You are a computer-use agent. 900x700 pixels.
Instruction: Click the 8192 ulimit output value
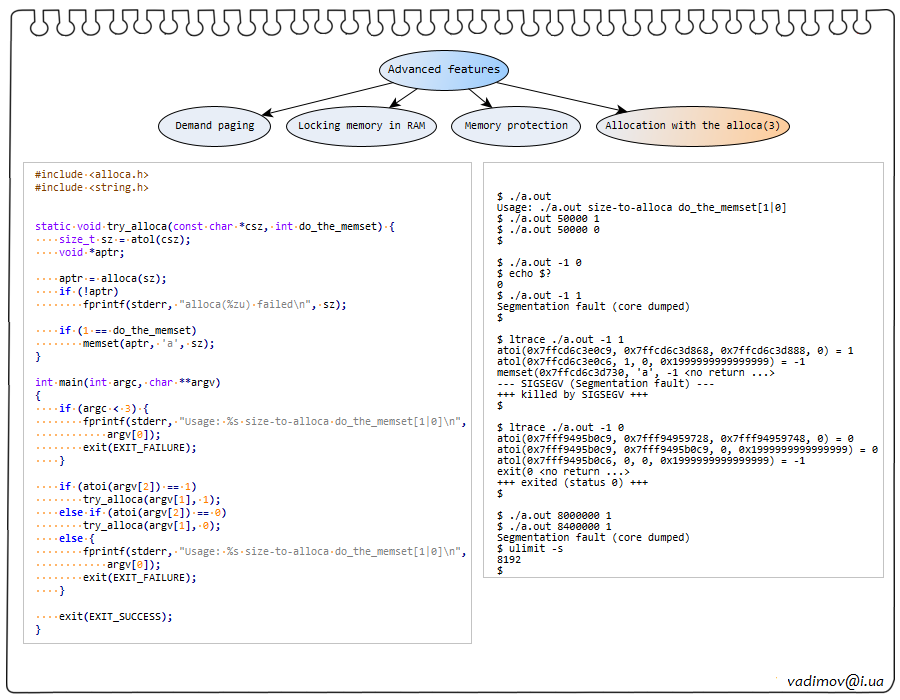(x=508, y=560)
